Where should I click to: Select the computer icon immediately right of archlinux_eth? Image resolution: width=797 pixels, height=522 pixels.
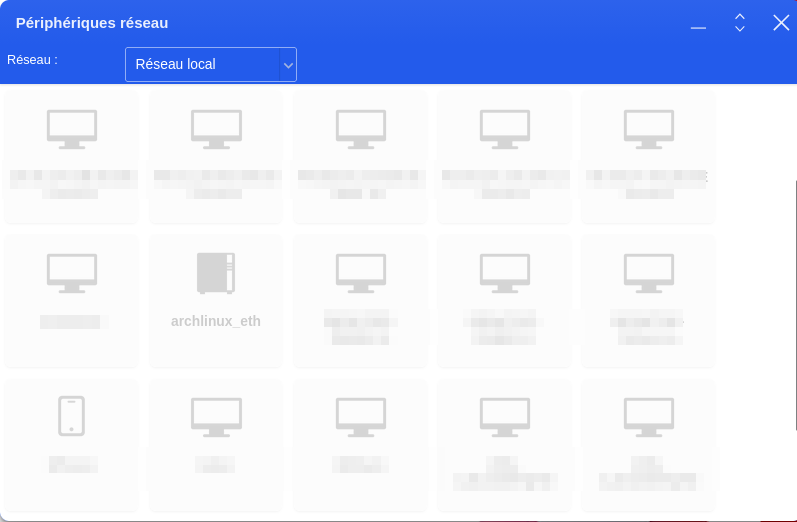pyautogui.click(x=360, y=273)
